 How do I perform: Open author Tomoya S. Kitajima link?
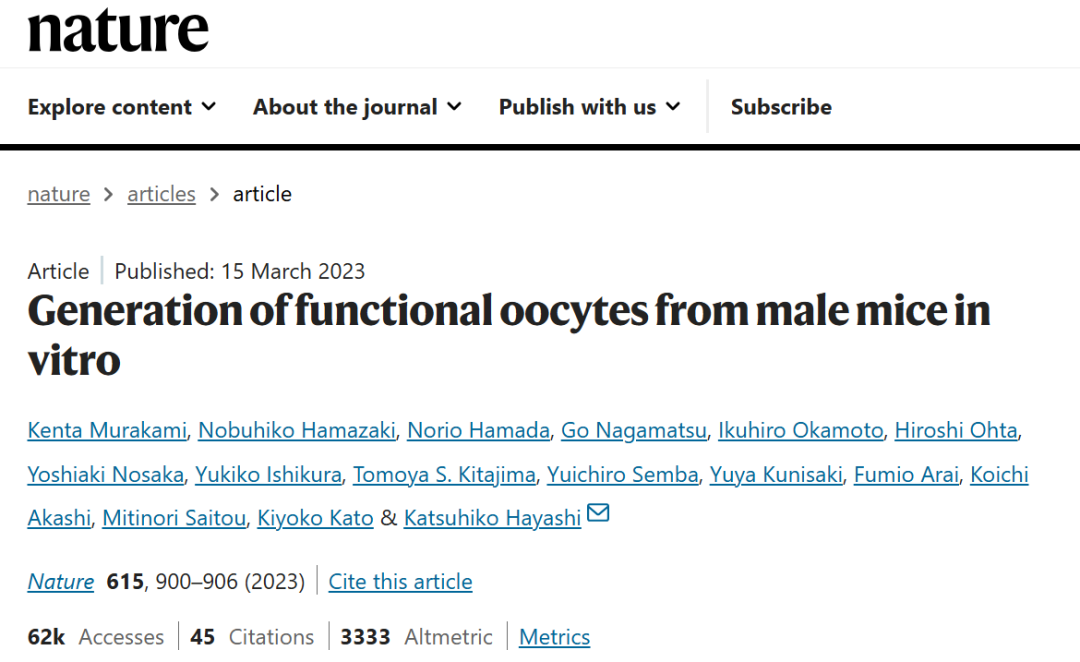coord(444,474)
